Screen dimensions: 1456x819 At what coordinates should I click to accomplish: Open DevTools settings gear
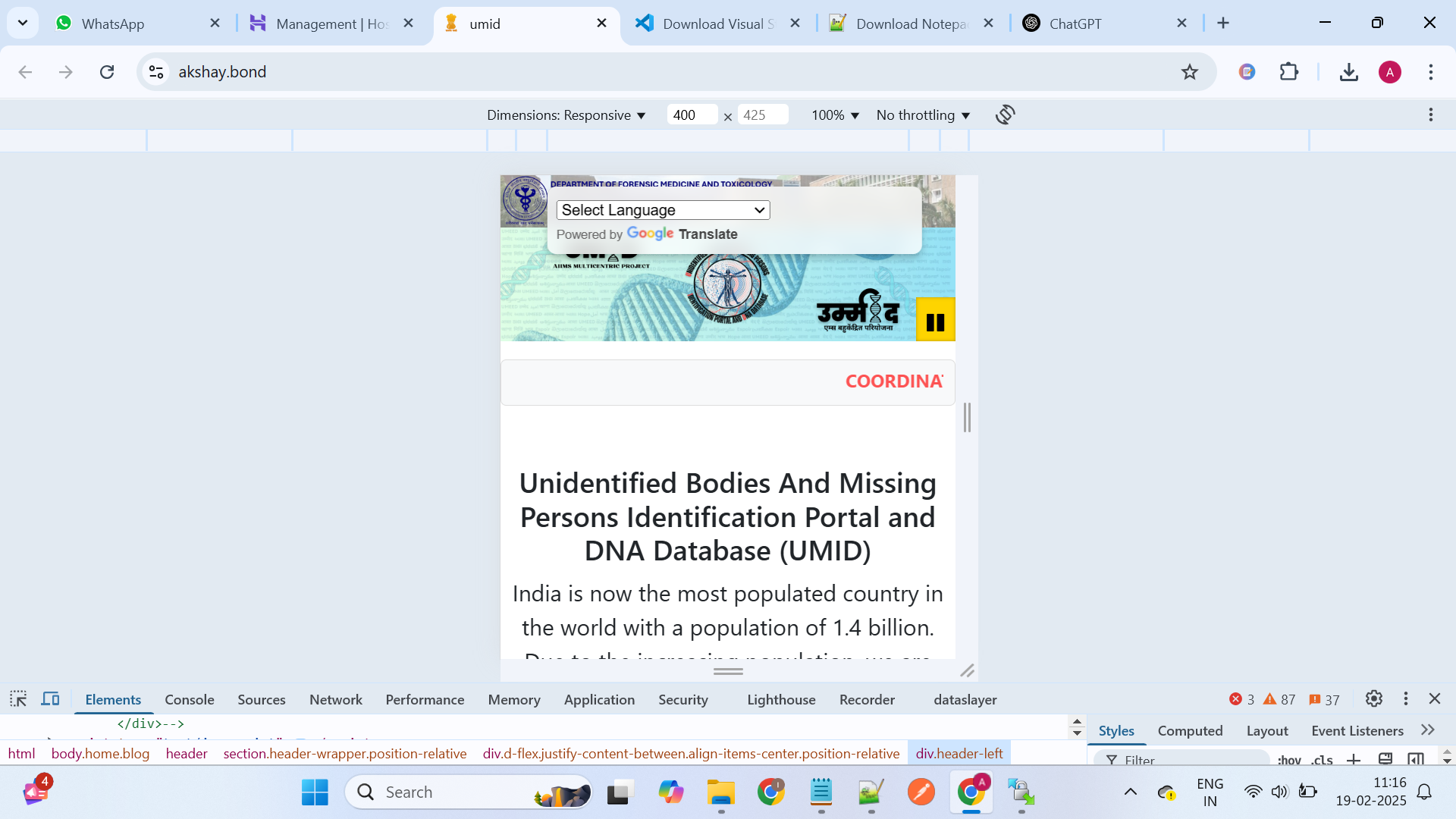tap(1373, 698)
